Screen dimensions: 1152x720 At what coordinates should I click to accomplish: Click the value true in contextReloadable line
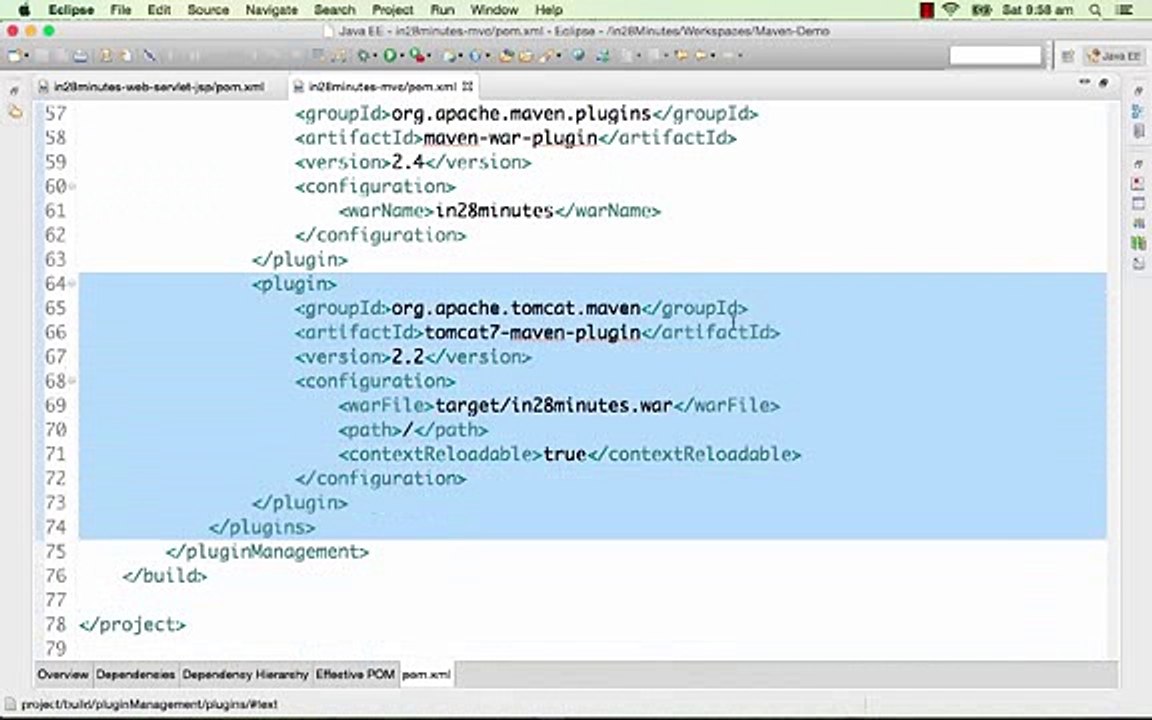click(x=565, y=454)
